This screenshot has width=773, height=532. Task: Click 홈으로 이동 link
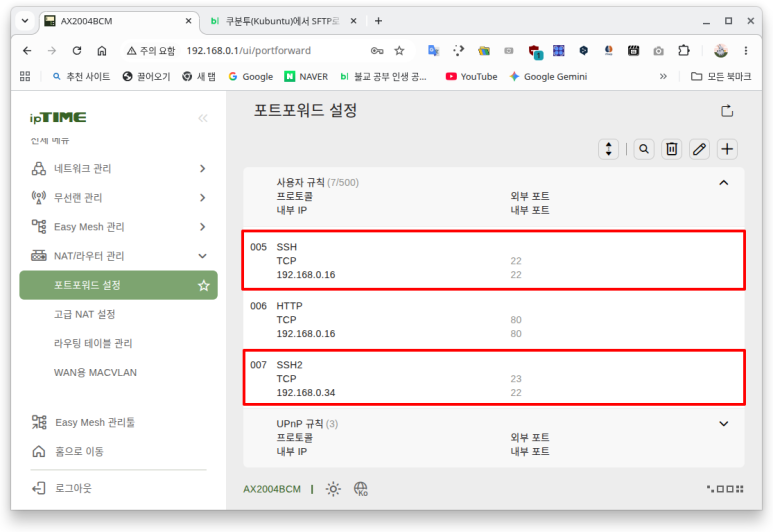(68, 451)
